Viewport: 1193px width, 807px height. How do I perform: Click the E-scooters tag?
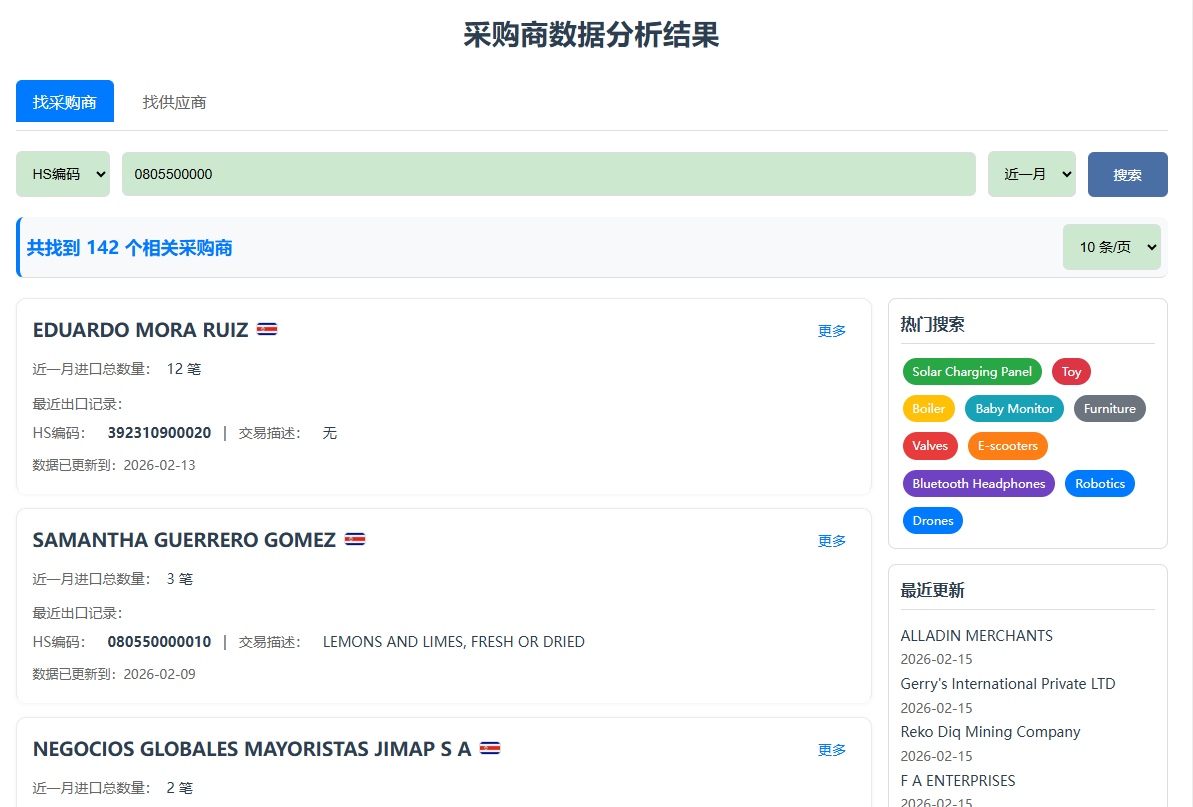[x=1007, y=446]
